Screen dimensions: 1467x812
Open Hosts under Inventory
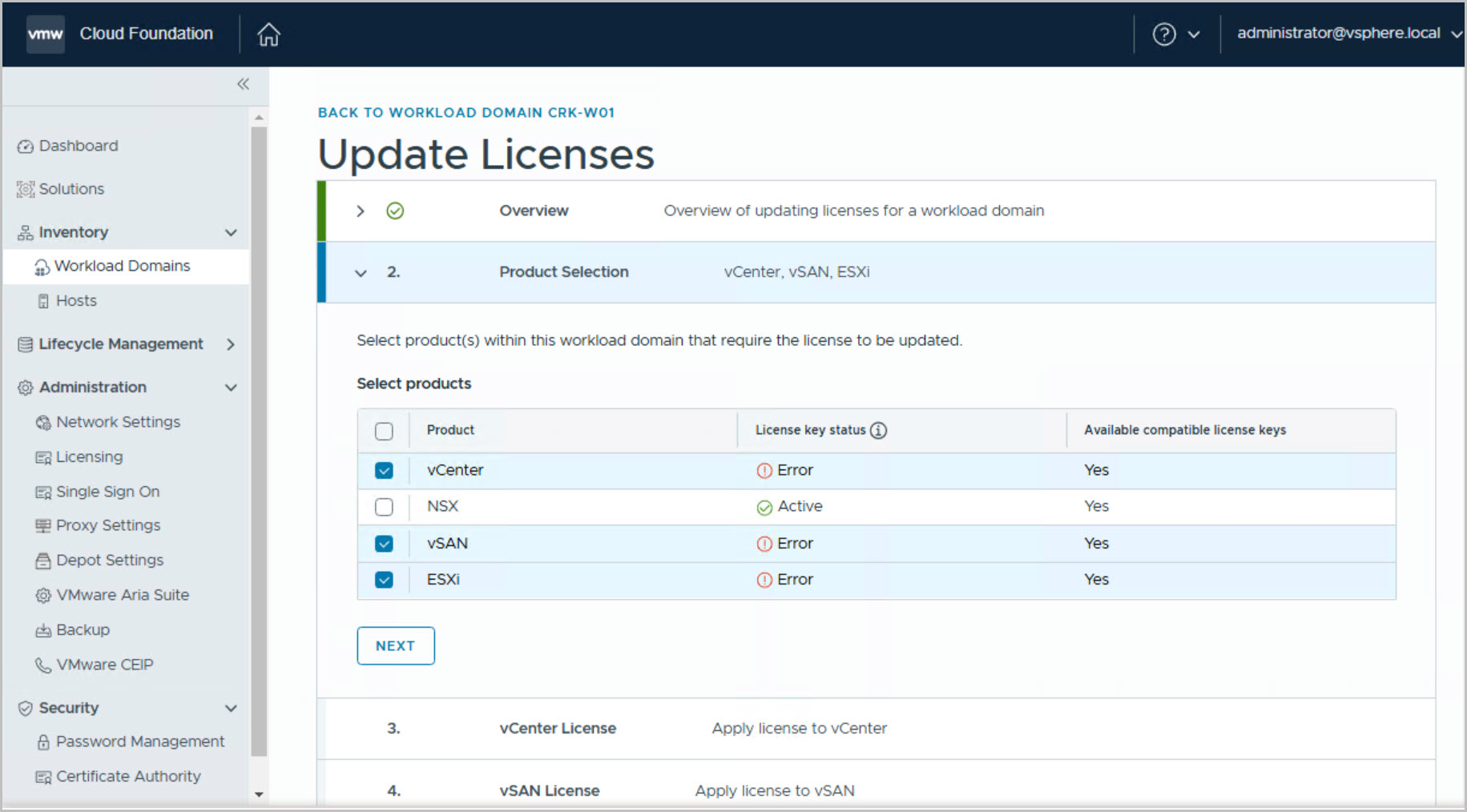click(x=76, y=301)
